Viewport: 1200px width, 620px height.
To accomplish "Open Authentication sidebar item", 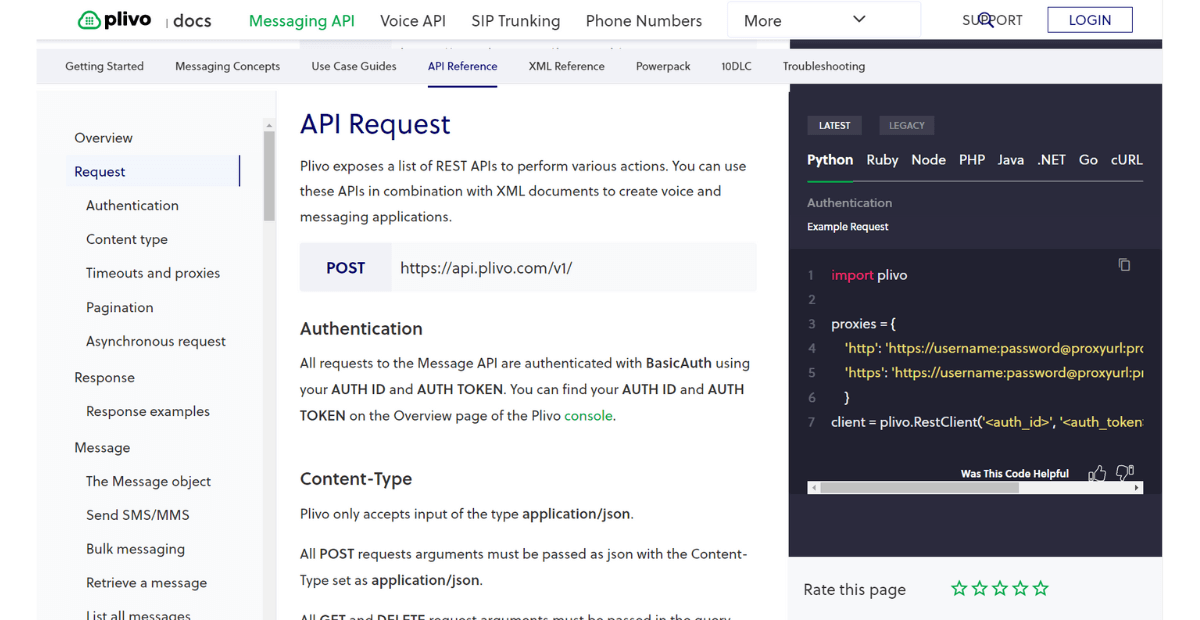I will coord(132,206).
